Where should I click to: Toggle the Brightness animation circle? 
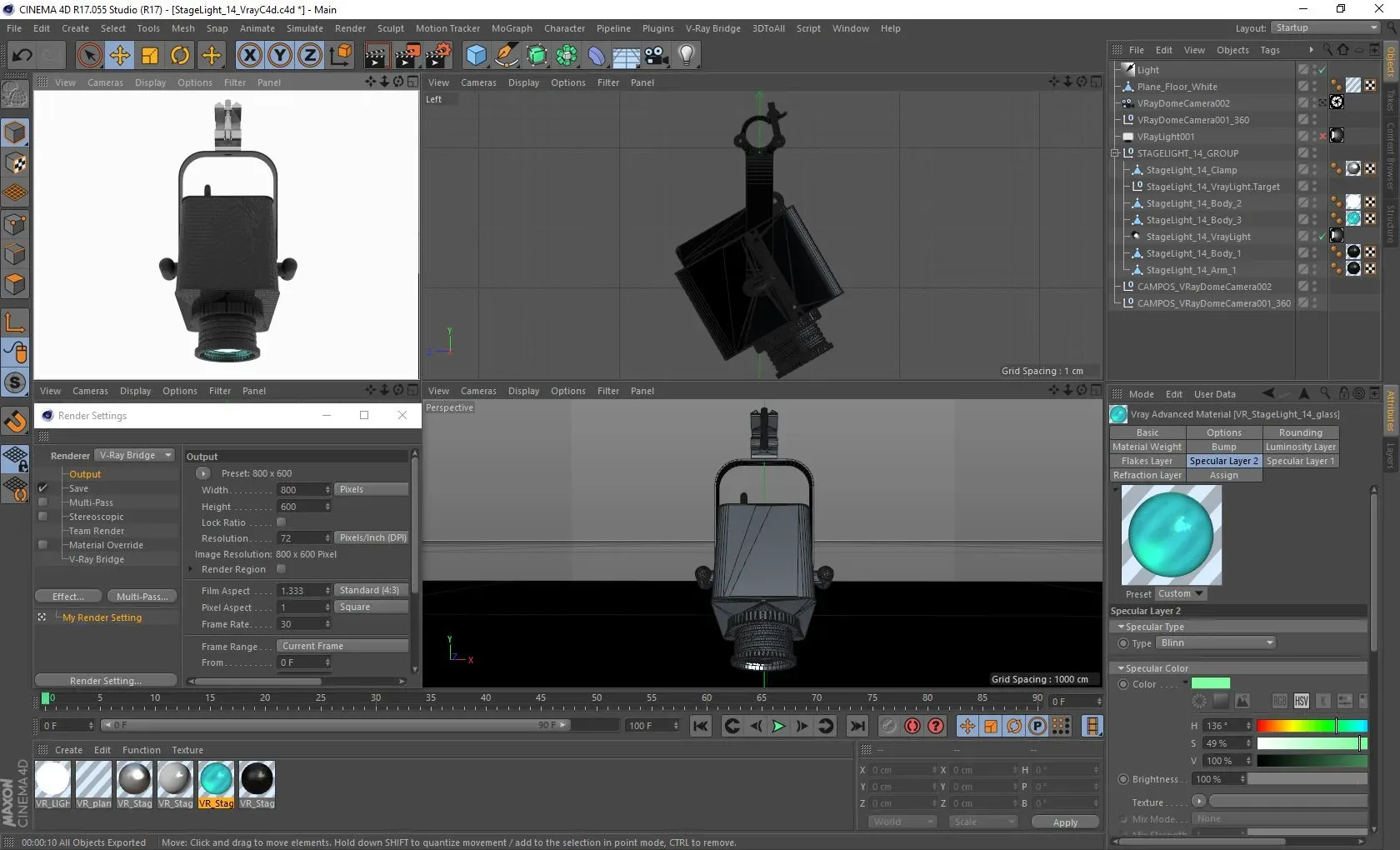click(x=1122, y=780)
